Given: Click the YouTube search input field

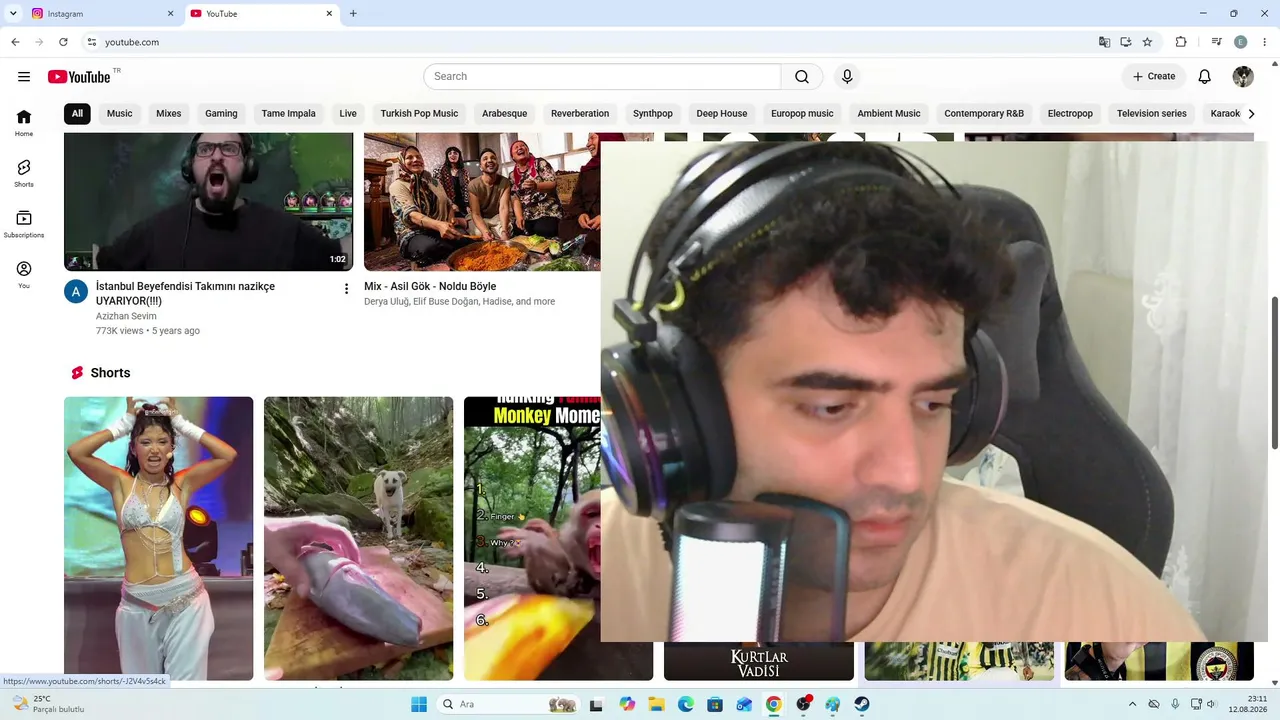Looking at the screenshot, I should point(602,77).
